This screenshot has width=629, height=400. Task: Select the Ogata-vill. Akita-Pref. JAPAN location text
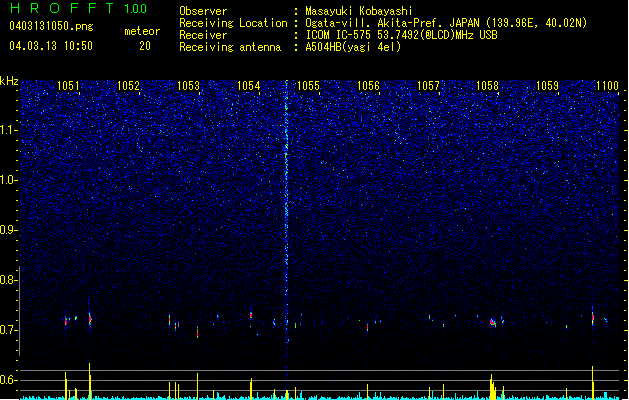tap(446, 23)
